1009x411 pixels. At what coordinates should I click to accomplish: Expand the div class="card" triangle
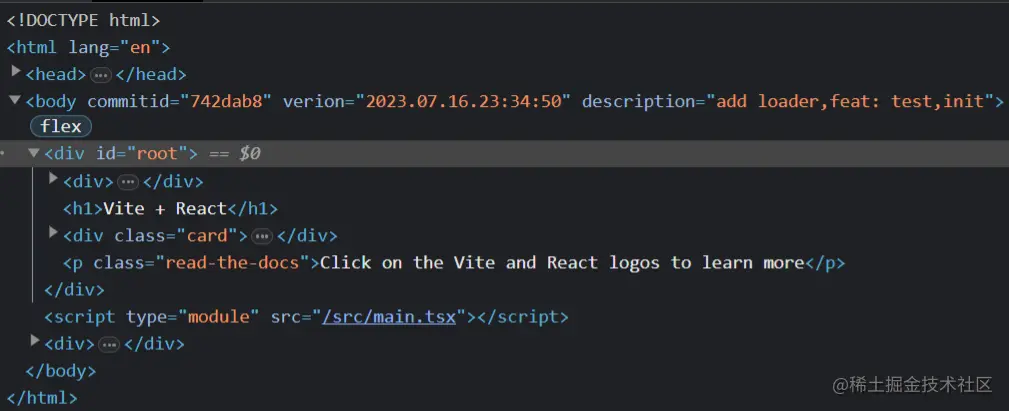(54, 232)
